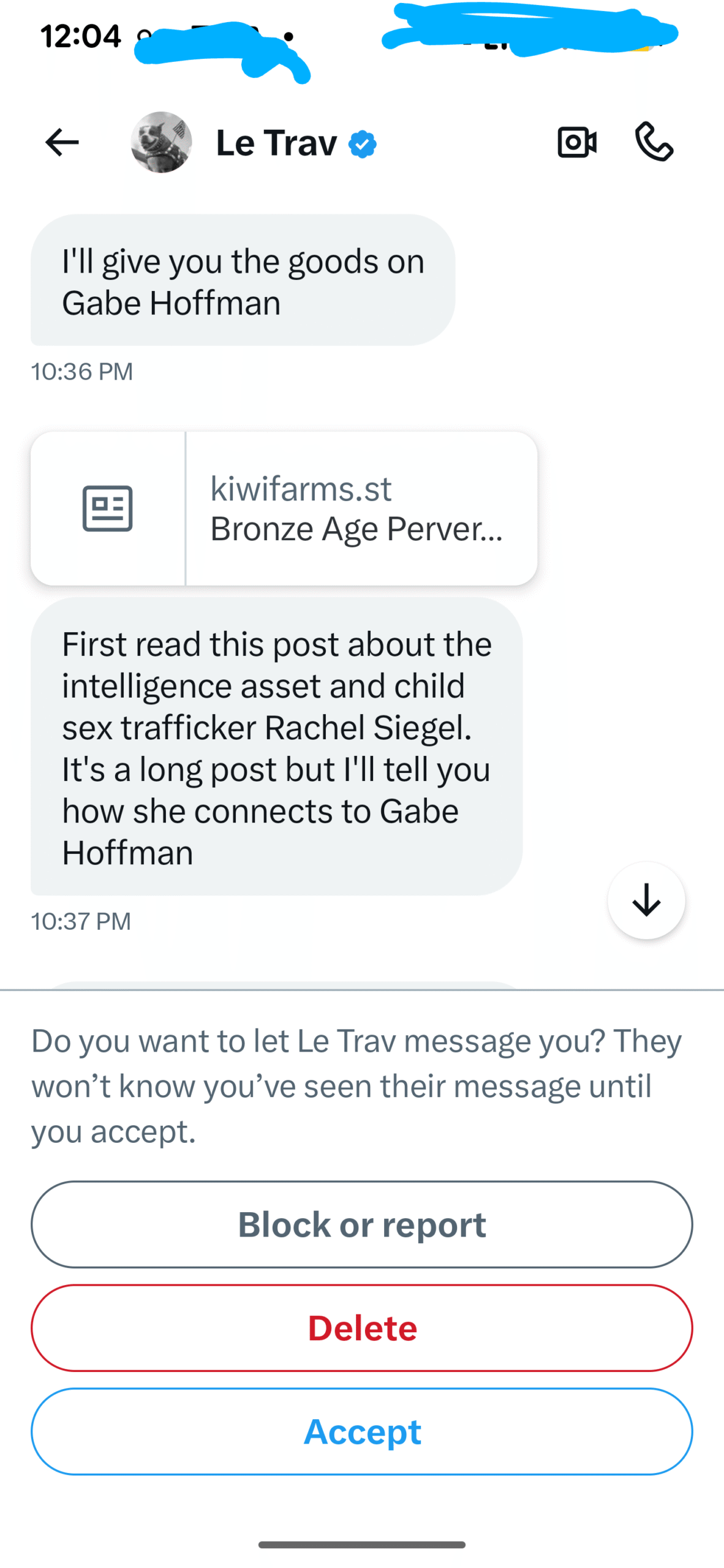Tap the Le Trav name header
This screenshot has width=724, height=1568.
point(276,143)
